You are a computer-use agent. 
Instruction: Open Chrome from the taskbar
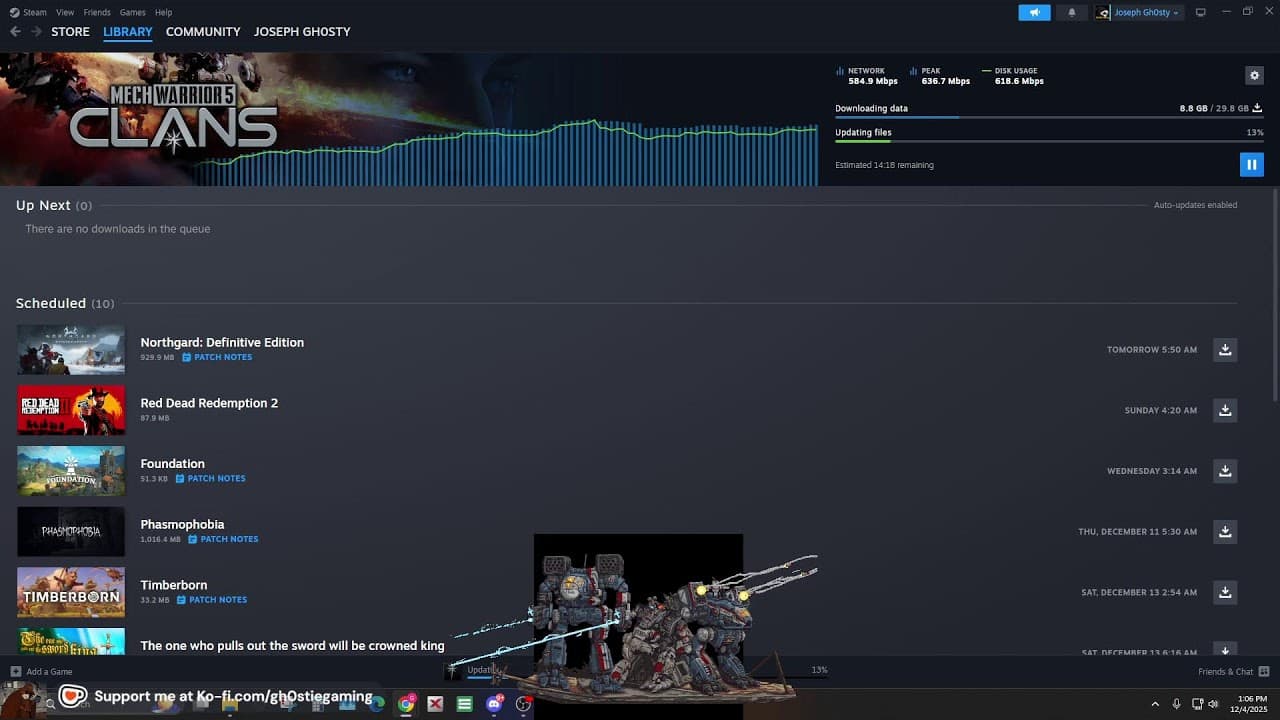pos(406,704)
